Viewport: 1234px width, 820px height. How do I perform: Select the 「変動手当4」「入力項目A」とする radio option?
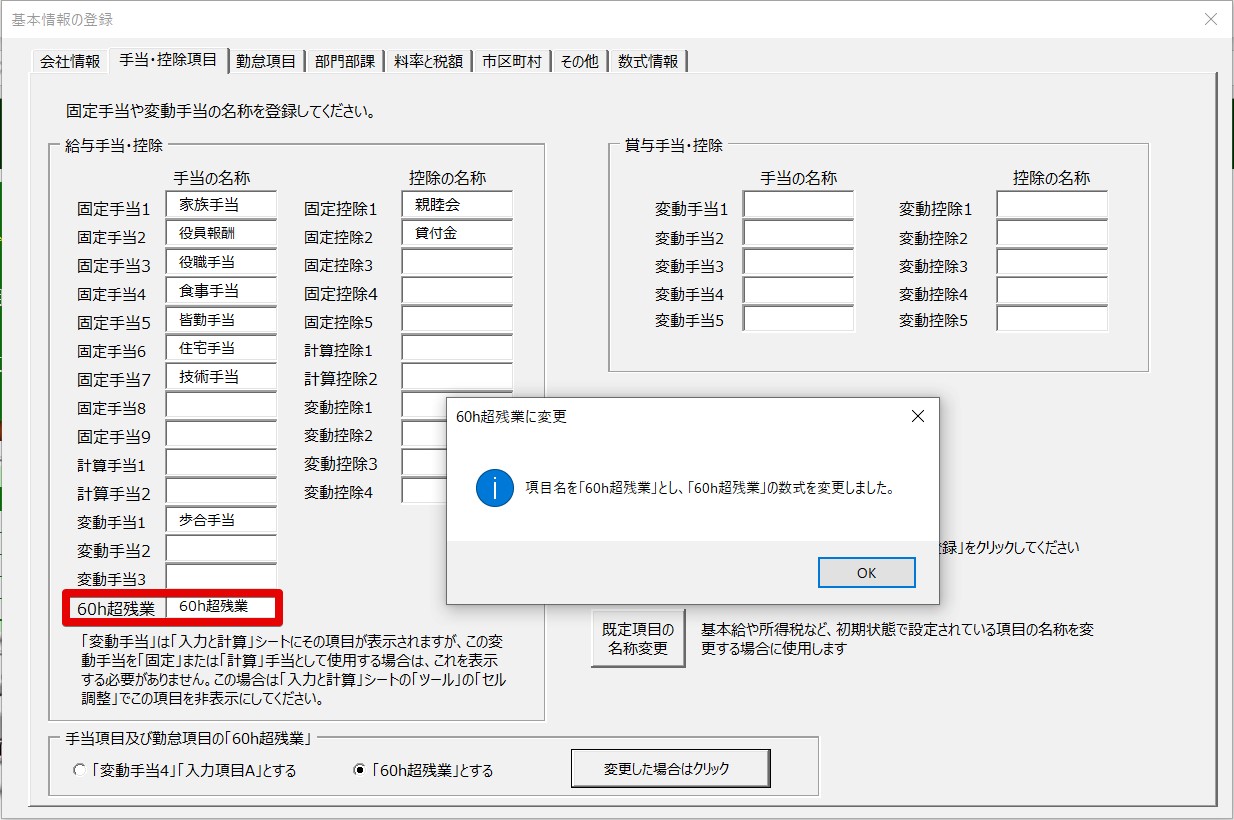coord(80,771)
